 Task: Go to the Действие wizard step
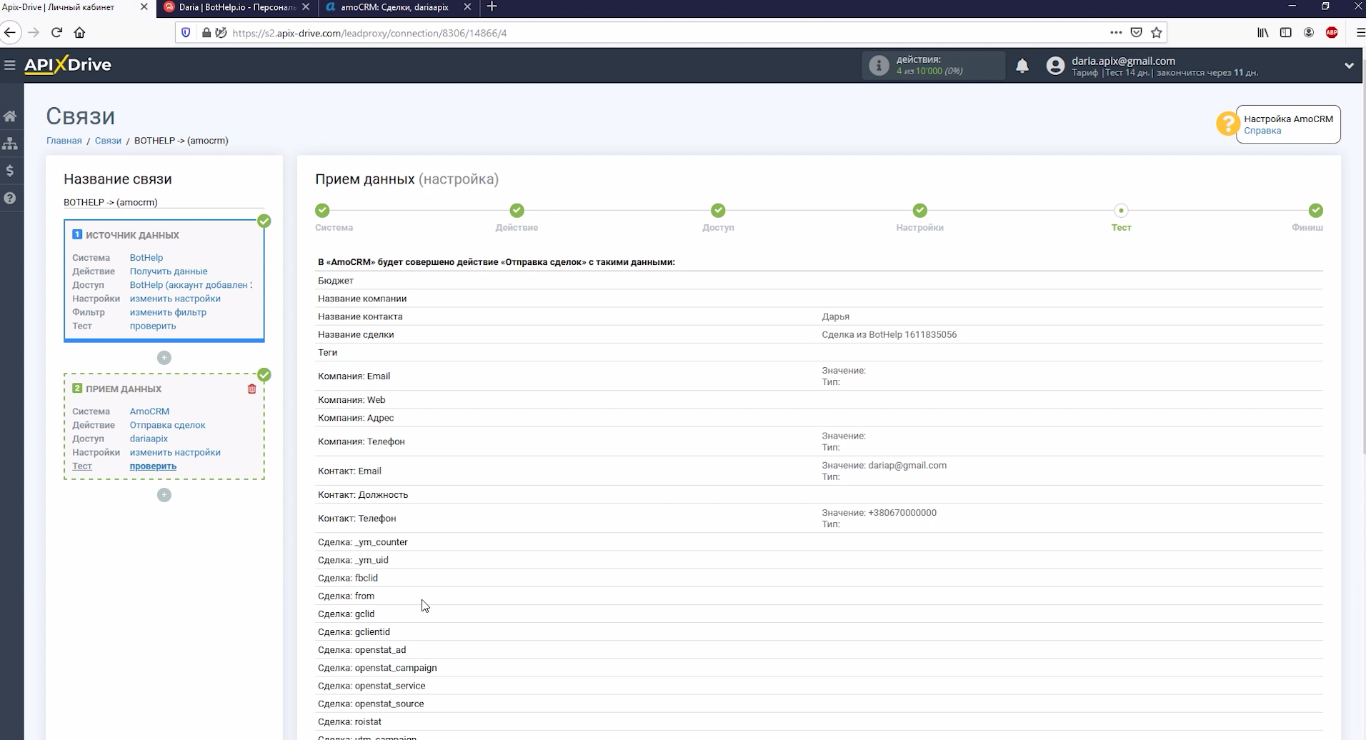click(x=517, y=211)
